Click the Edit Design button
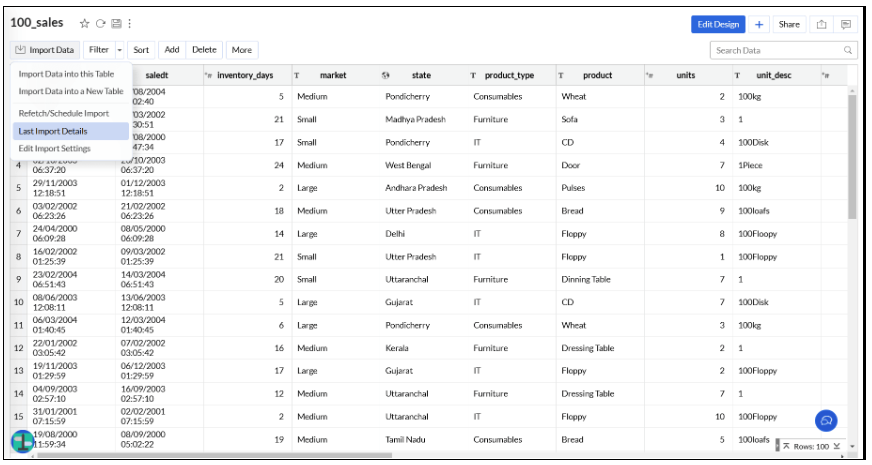This screenshot has height=465, width=872. pyautogui.click(x=718, y=24)
